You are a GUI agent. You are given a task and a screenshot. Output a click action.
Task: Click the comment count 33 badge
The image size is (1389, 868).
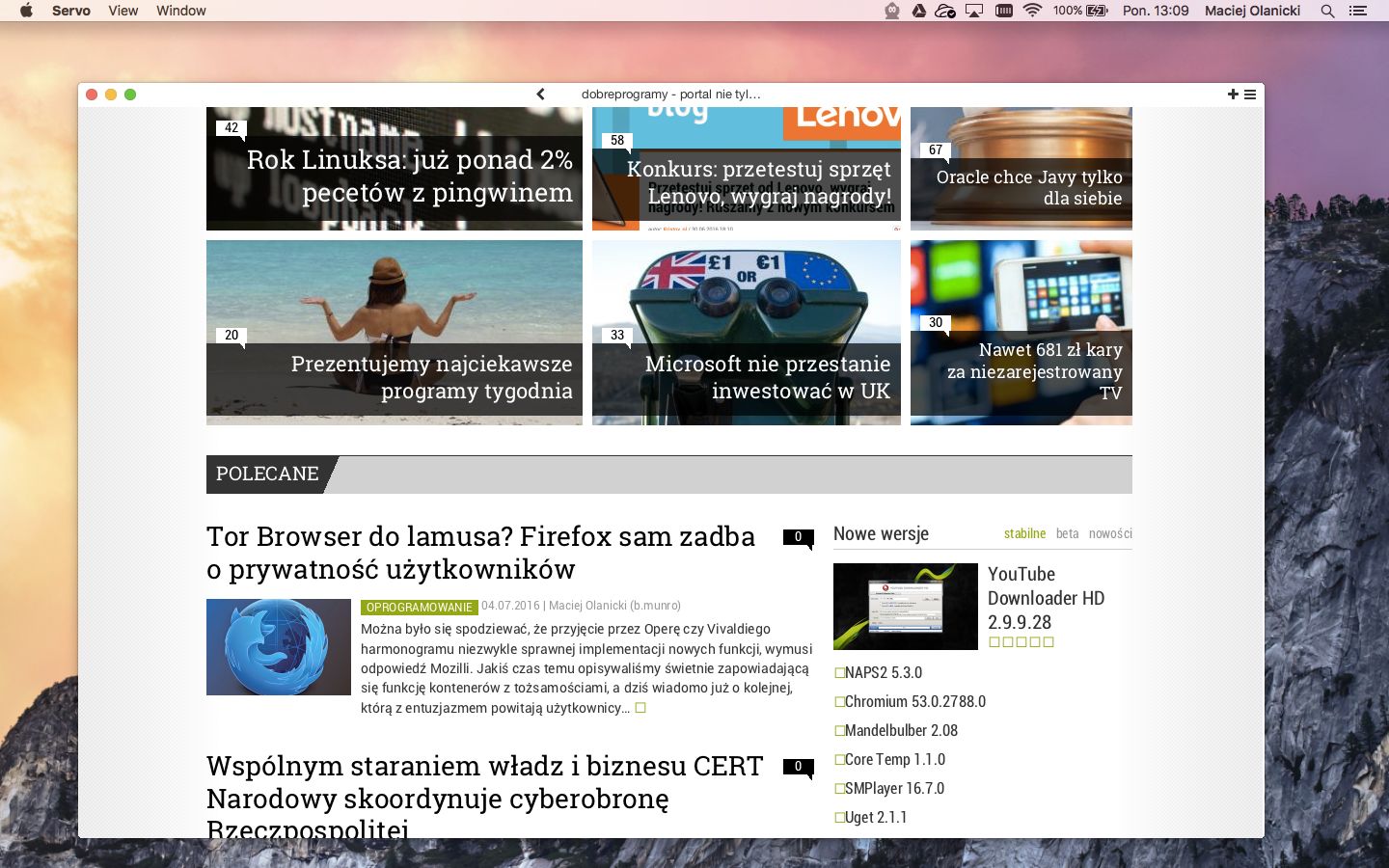pos(617,336)
